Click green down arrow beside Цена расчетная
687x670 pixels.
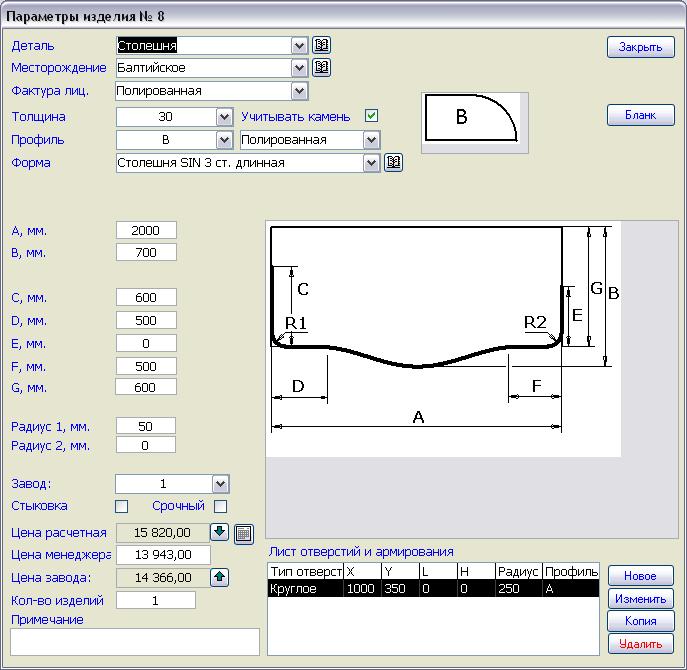point(220,532)
